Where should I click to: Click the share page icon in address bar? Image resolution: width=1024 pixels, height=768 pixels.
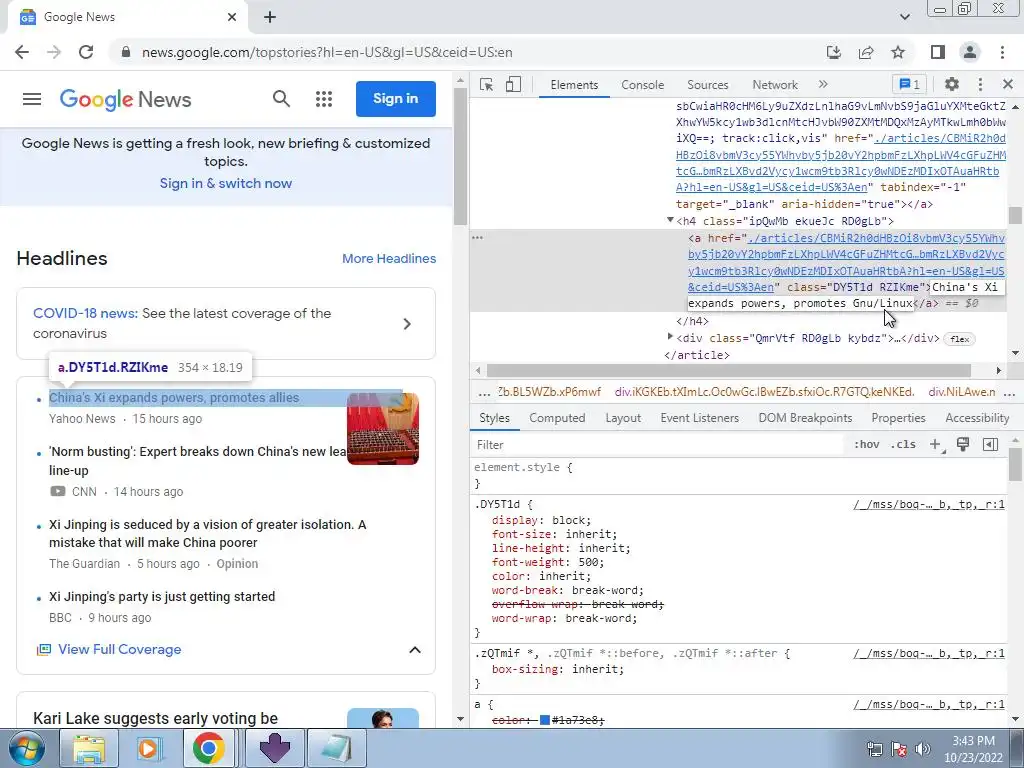click(866, 52)
